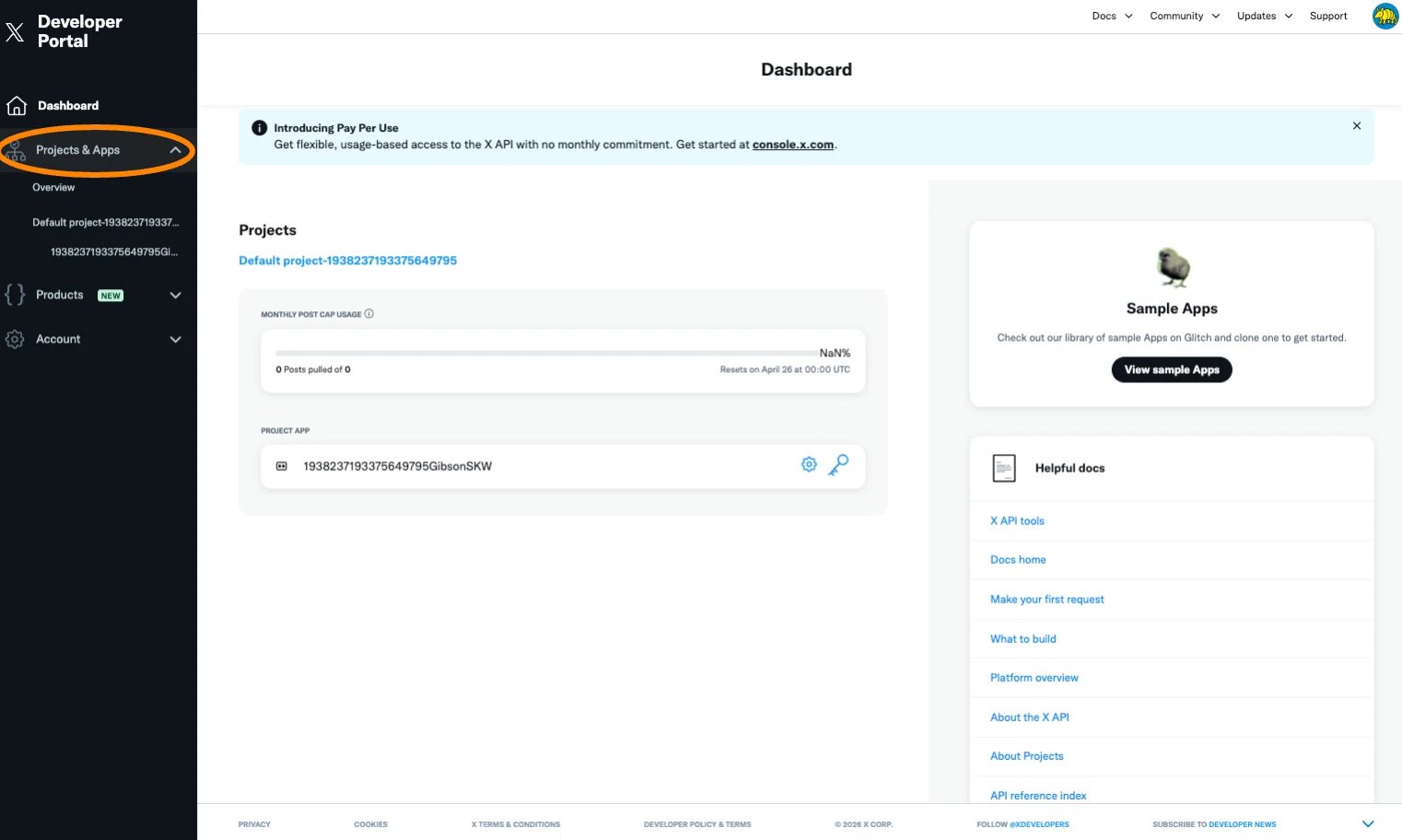This screenshot has width=1402, height=840.
Task: Click the Projects heading
Action: point(267,230)
